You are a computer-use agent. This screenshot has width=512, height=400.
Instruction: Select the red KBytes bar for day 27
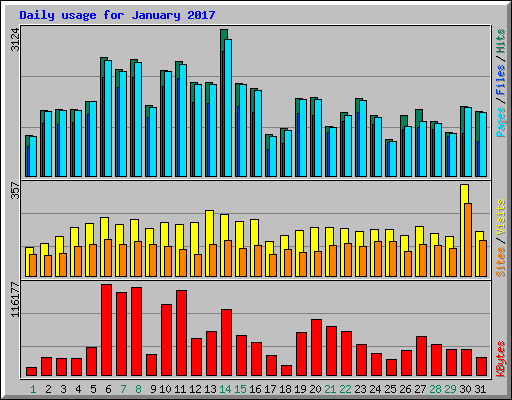tap(421, 356)
